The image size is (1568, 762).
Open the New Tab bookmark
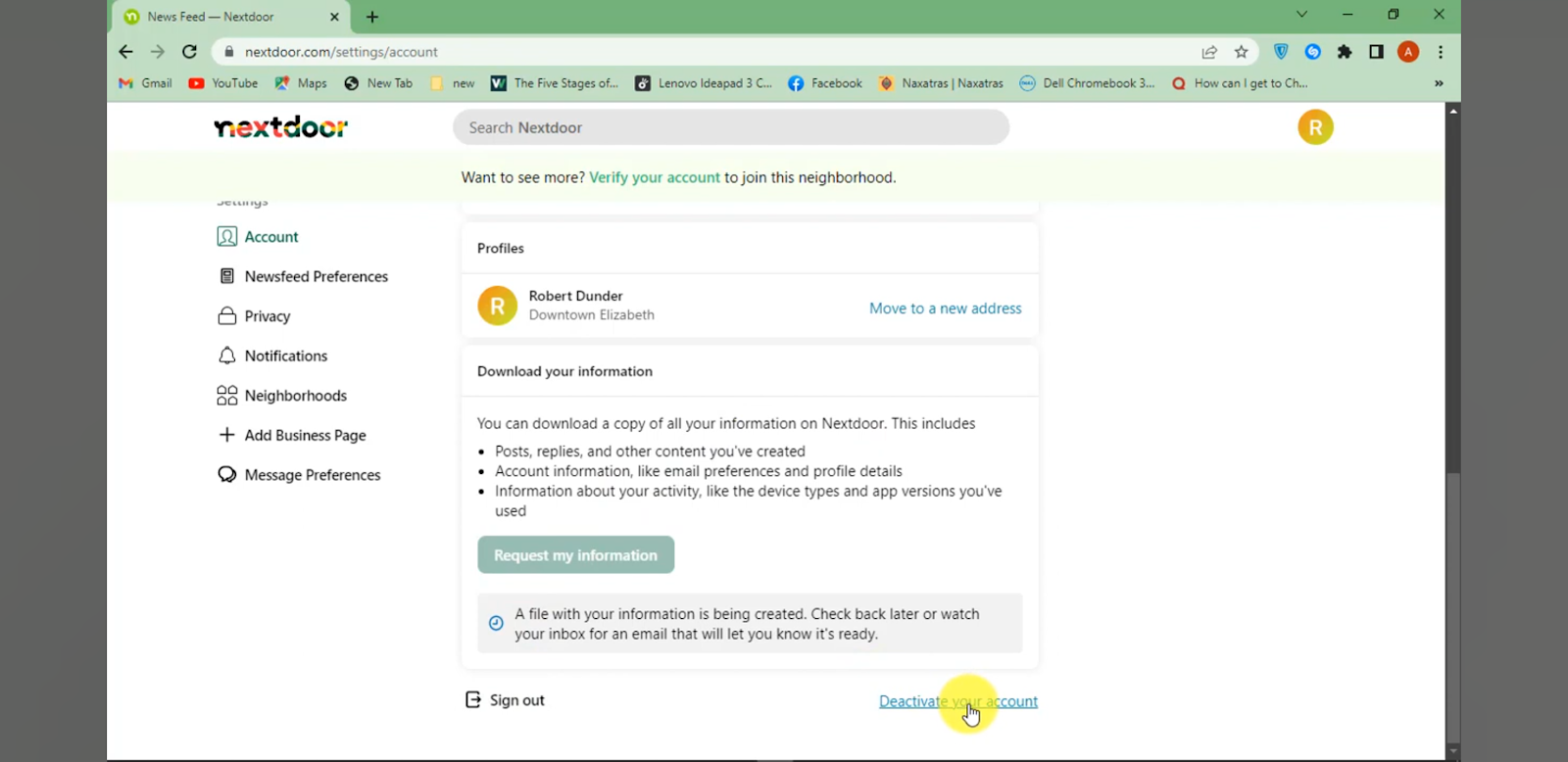[378, 83]
